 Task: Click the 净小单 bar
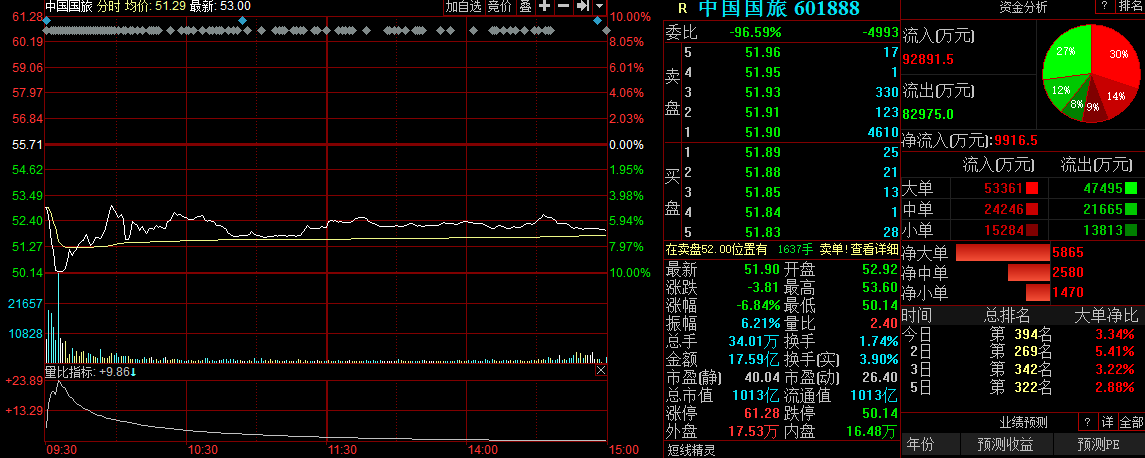1038,293
